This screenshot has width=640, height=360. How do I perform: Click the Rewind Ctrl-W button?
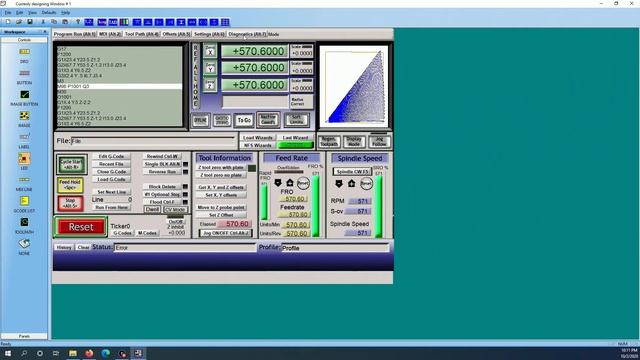click(162, 156)
